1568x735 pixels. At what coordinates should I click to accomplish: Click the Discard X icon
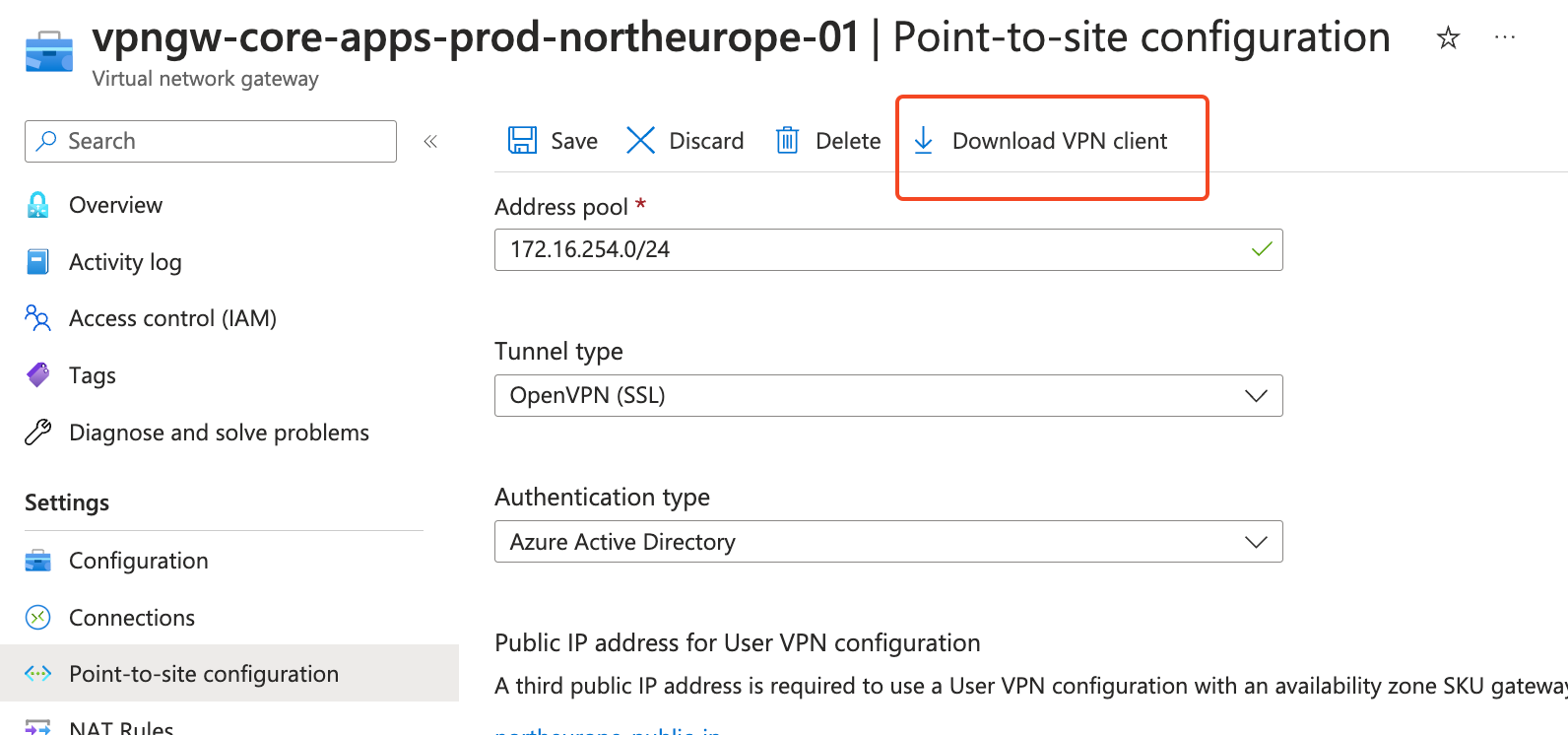pos(640,140)
